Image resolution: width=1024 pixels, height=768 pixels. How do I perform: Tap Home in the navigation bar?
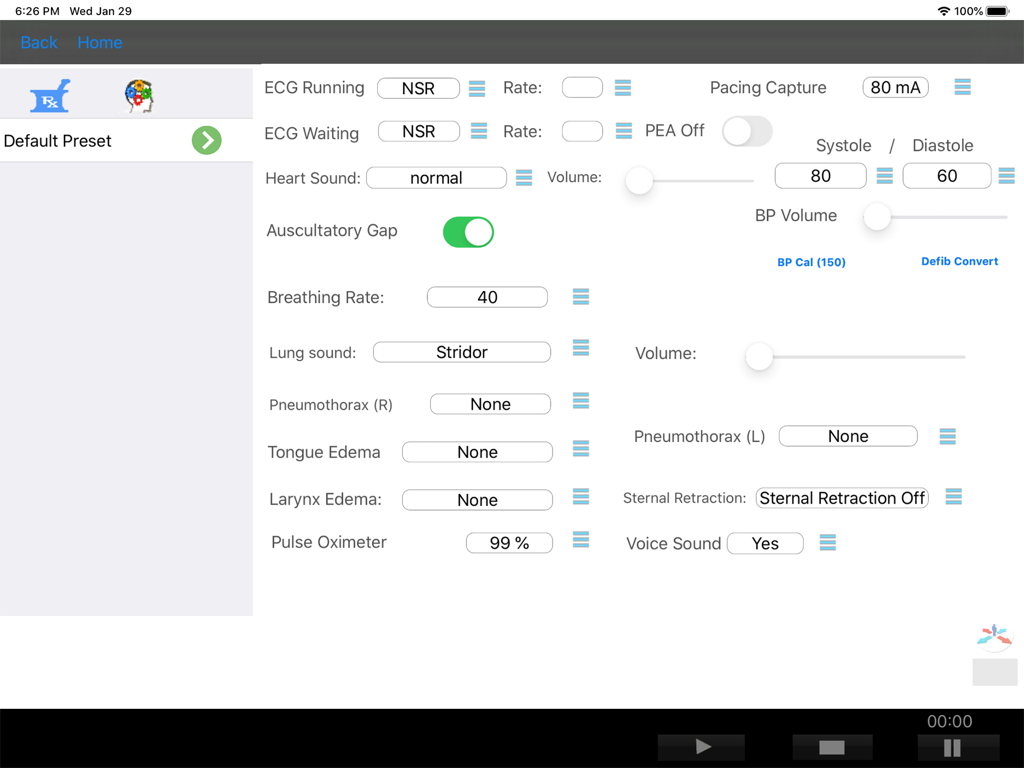(x=100, y=42)
